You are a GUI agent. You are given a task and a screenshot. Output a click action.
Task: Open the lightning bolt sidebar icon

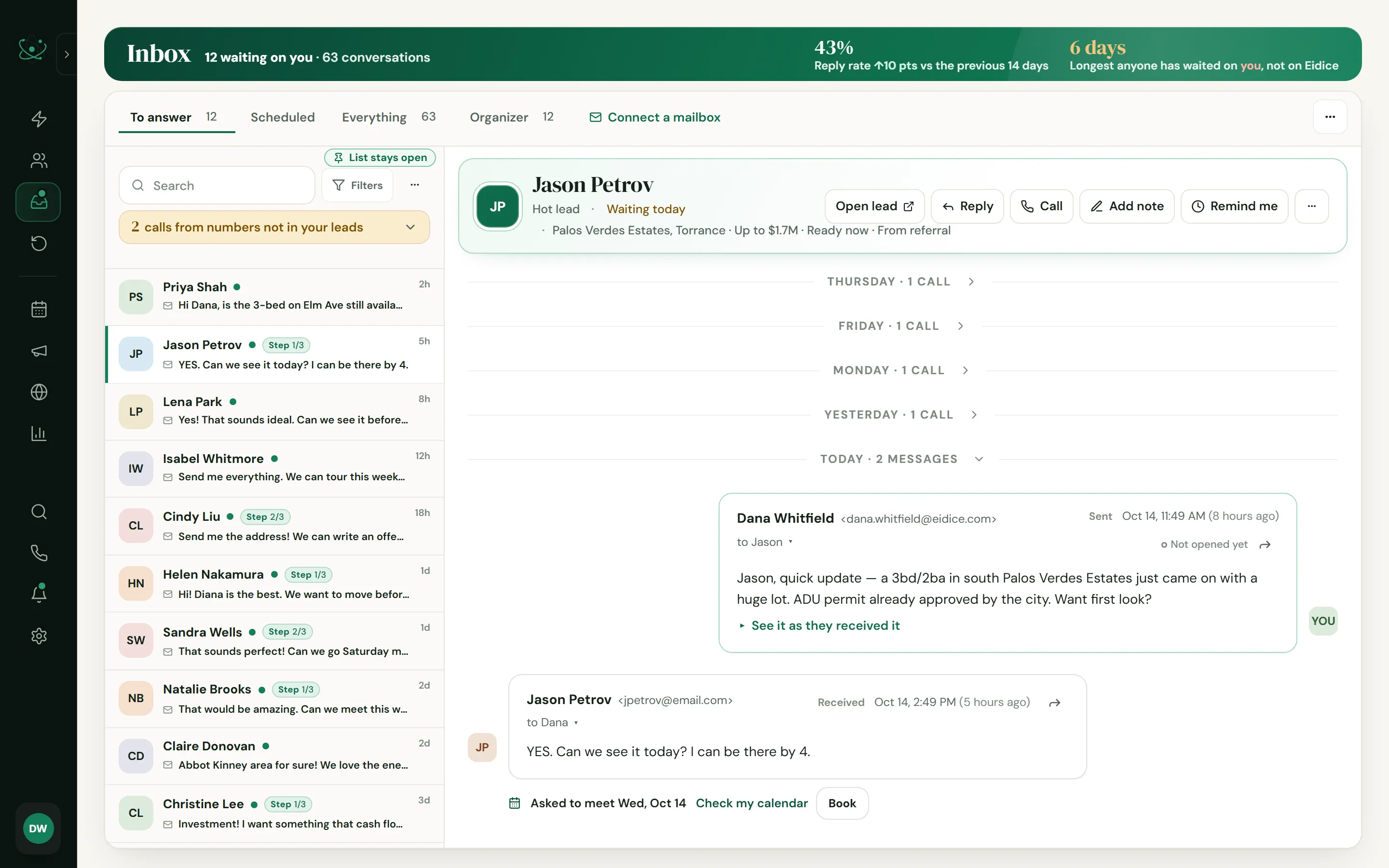coord(39,119)
